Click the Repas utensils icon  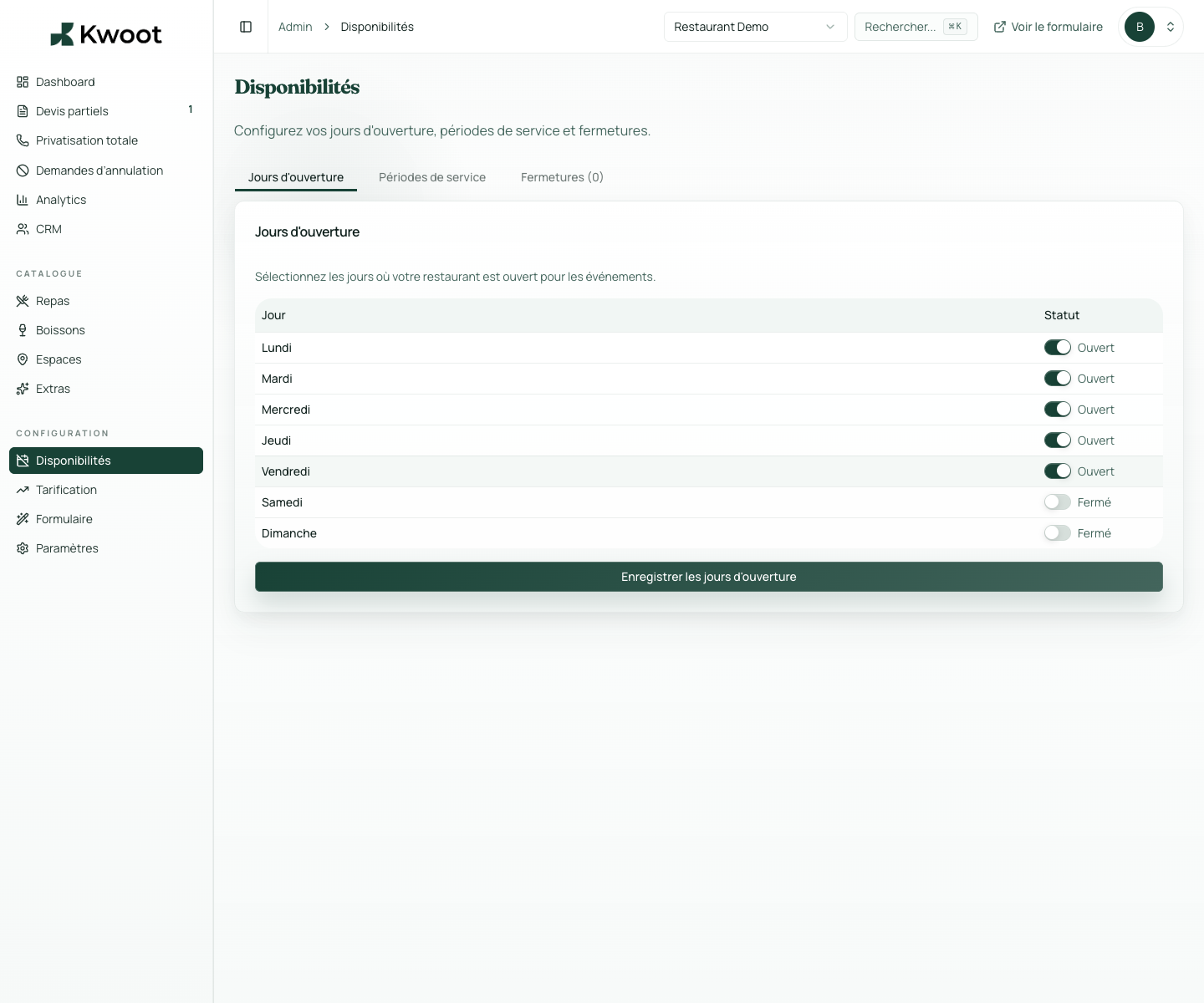[23, 301]
